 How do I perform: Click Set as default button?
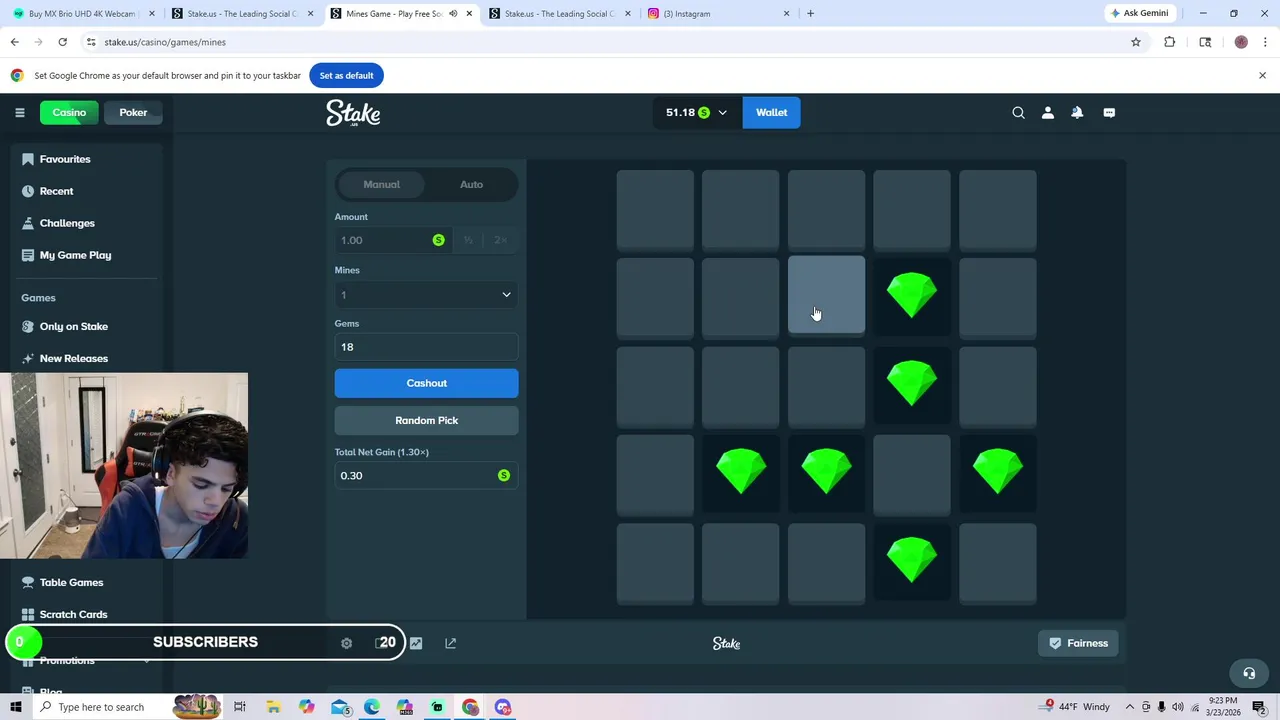[x=346, y=75]
